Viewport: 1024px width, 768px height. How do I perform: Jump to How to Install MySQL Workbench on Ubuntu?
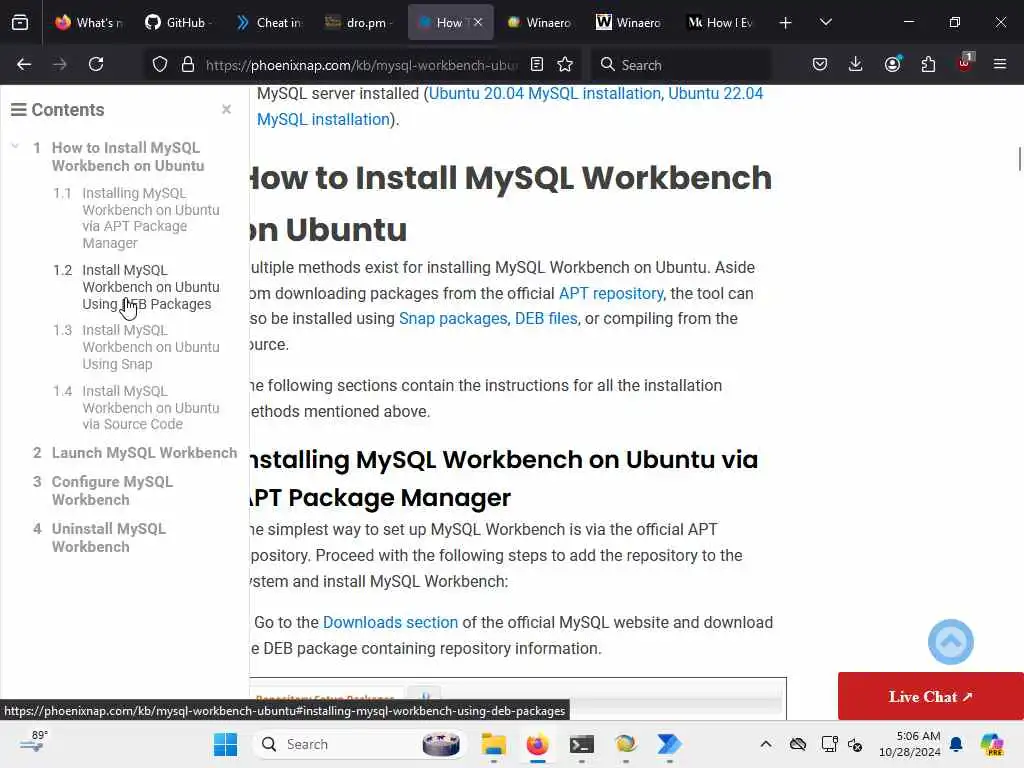tap(128, 157)
